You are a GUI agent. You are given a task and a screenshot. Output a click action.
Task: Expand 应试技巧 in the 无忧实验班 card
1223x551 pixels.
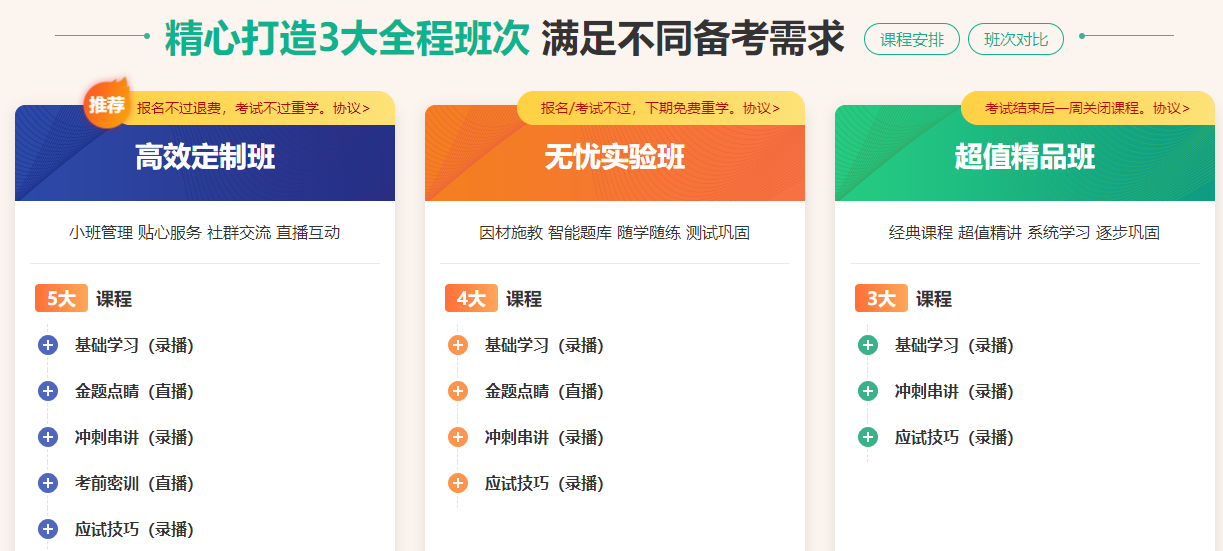point(458,483)
